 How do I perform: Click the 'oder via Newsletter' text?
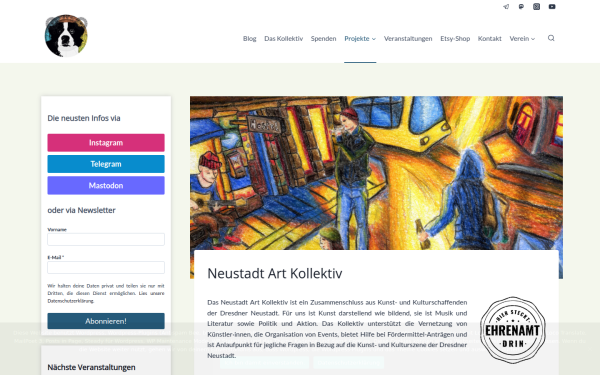[x=82, y=210]
